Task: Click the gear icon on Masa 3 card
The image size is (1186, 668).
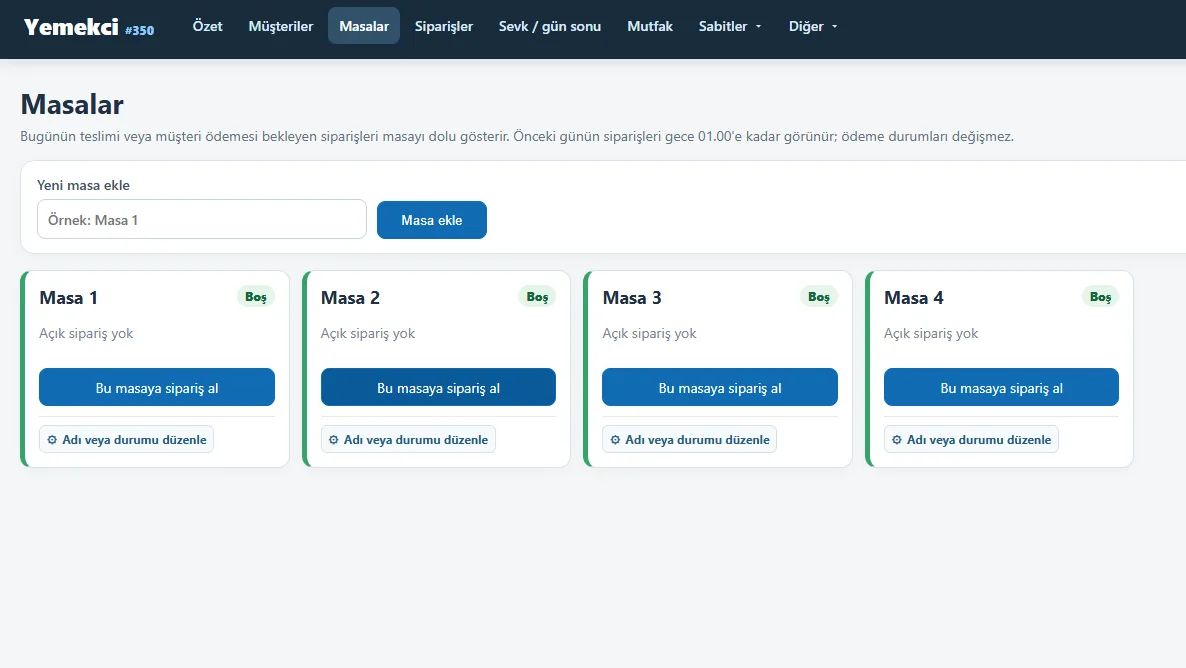Action: pos(615,440)
